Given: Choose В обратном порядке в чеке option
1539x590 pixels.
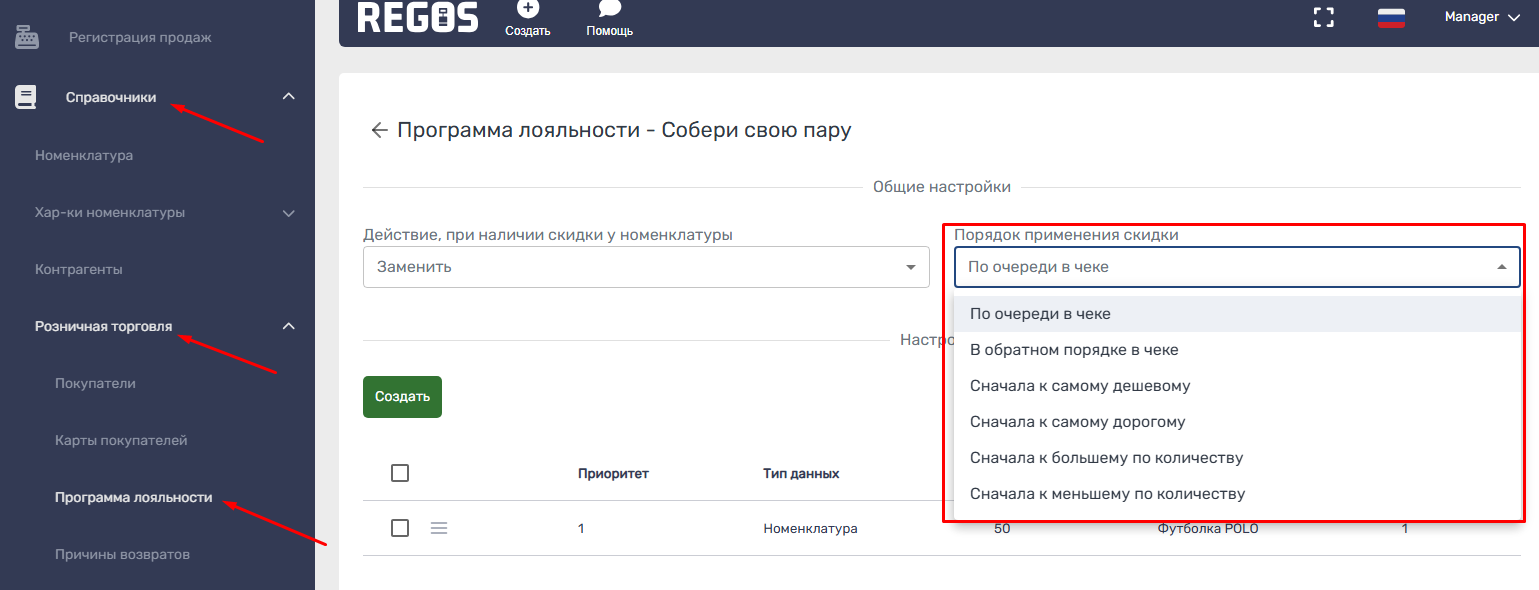Looking at the screenshot, I should (x=1074, y=350).
